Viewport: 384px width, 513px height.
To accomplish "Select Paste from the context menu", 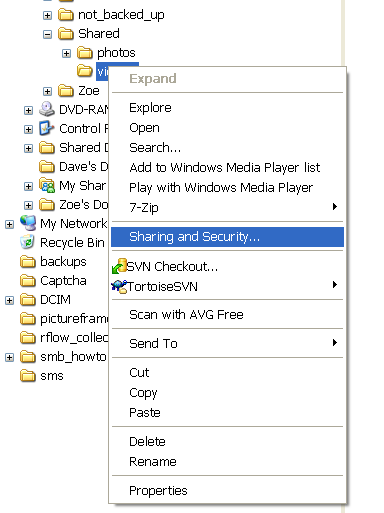I will point(227,412).
